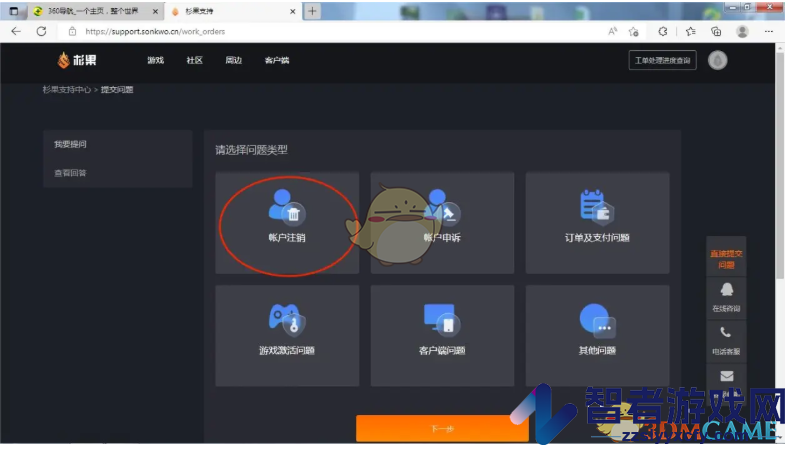This screenshot has width=788, height=449.
Task: Open the browser settings and more menu
Action: tap(768, 31)
